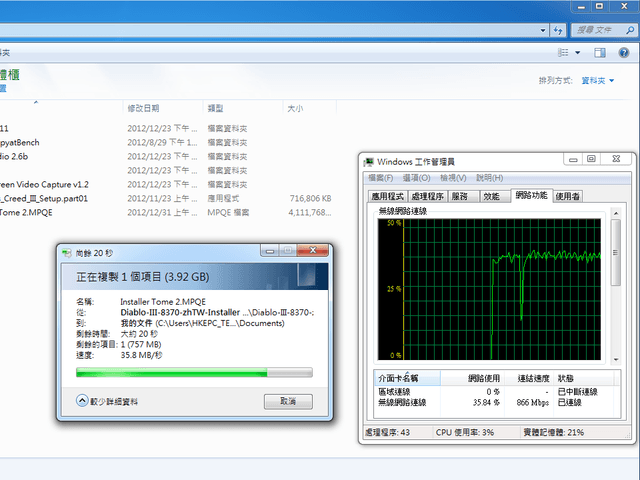Select the pyatBench folder row
640x480 pixels.
167,142
